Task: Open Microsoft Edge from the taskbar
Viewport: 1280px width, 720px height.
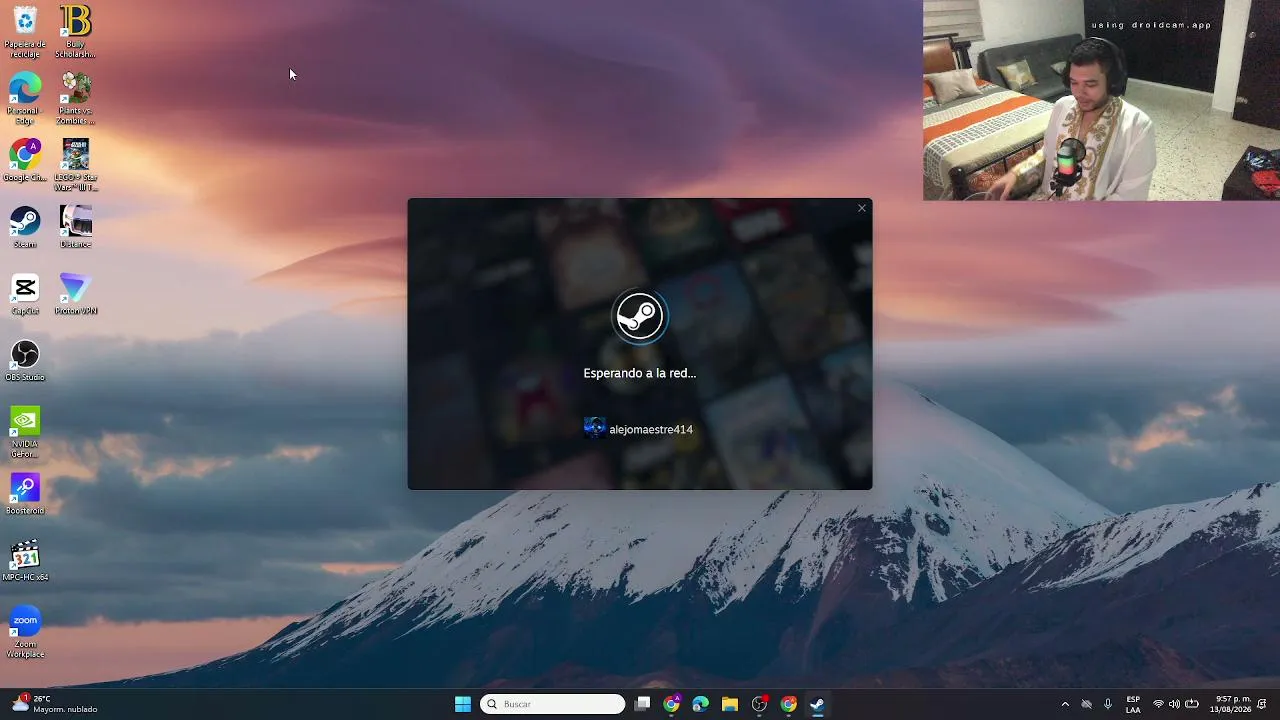Action: click(701, 704)
